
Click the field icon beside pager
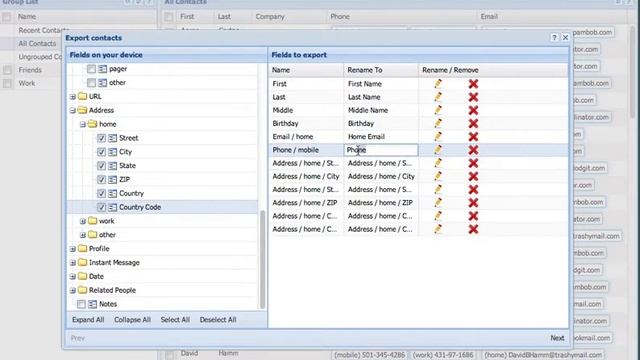(102, 69)
